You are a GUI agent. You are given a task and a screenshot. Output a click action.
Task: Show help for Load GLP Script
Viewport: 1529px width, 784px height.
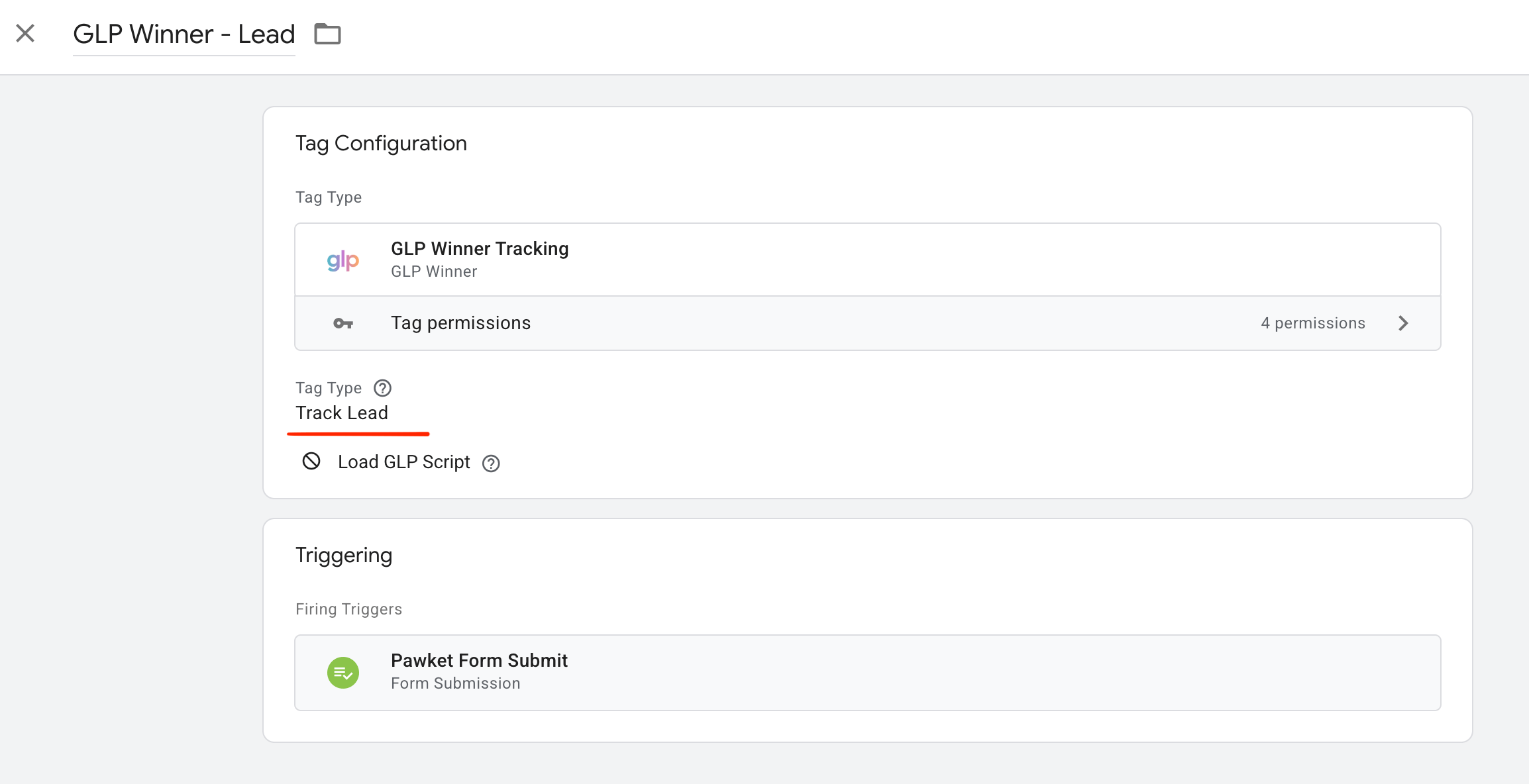[491, 464]
